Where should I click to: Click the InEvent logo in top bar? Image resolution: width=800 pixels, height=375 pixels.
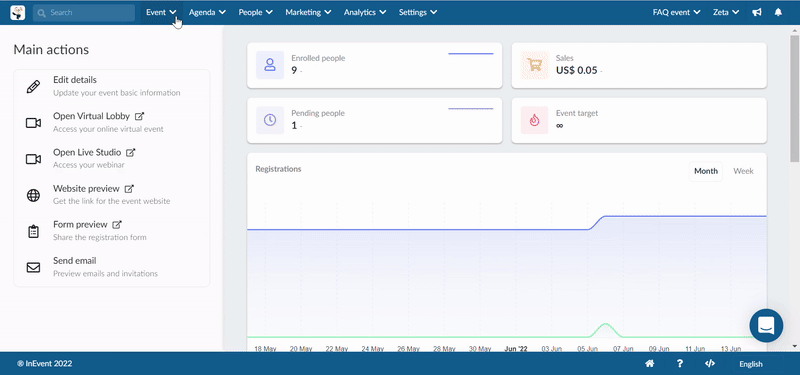pos(17,12)
